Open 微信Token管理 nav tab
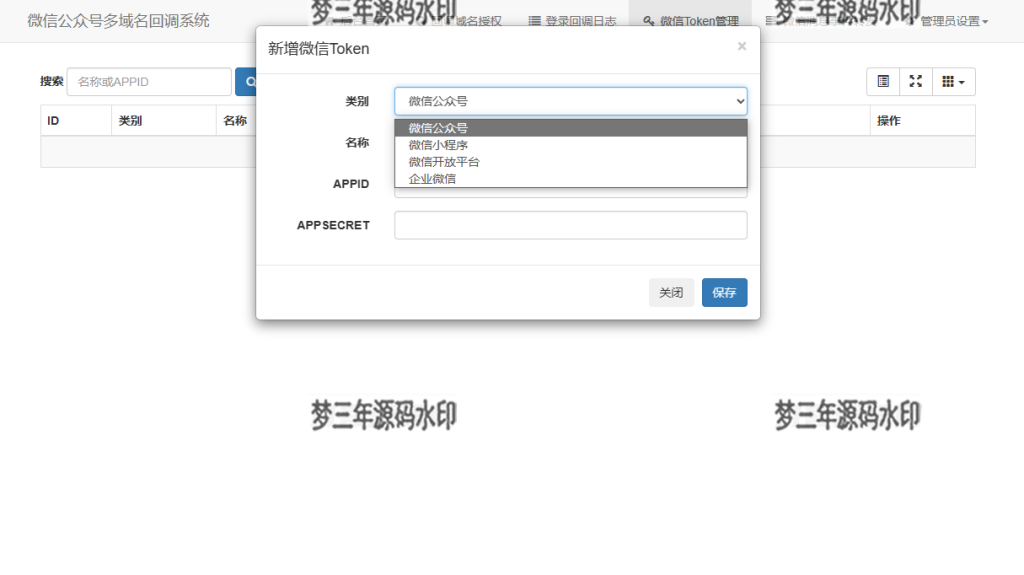The image size is (1024, 575). (690, 21)
